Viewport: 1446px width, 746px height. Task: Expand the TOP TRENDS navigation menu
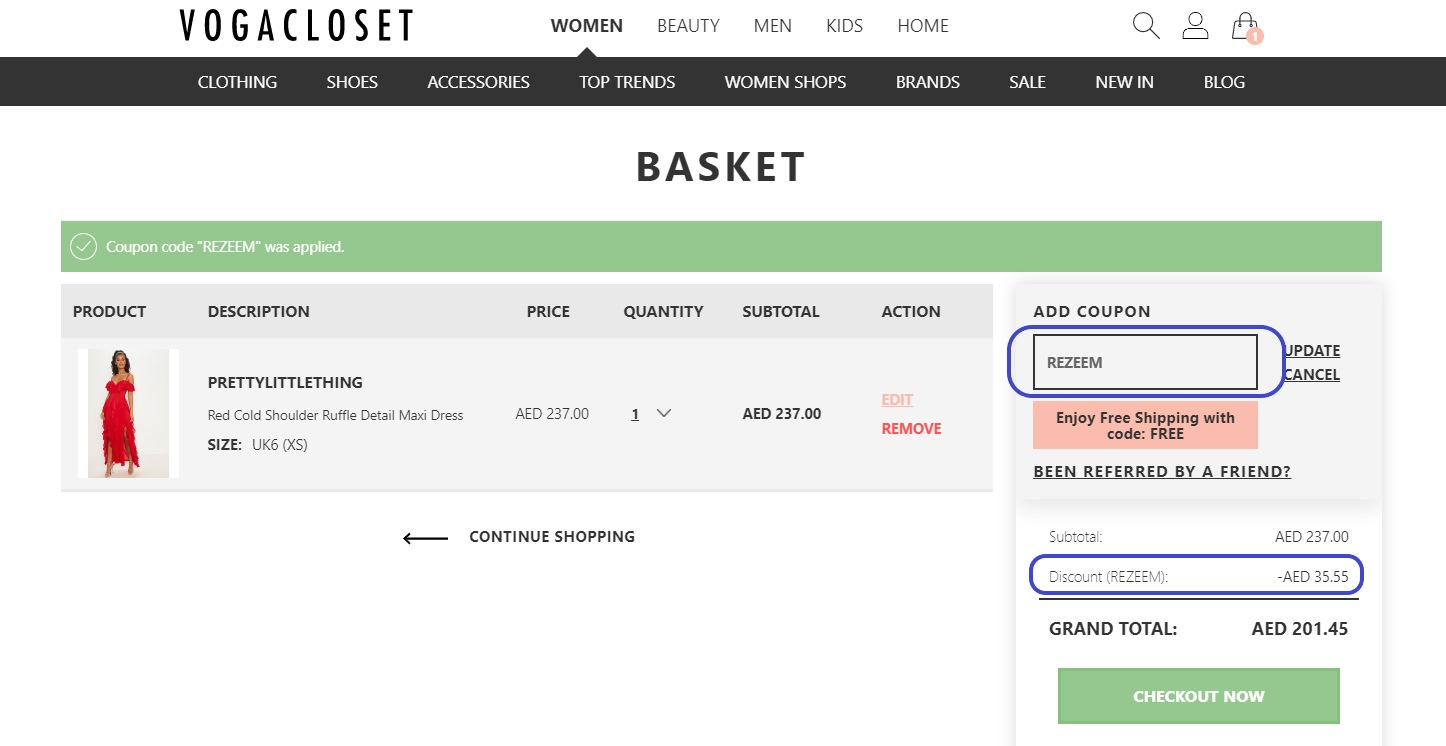coord(627,82)
